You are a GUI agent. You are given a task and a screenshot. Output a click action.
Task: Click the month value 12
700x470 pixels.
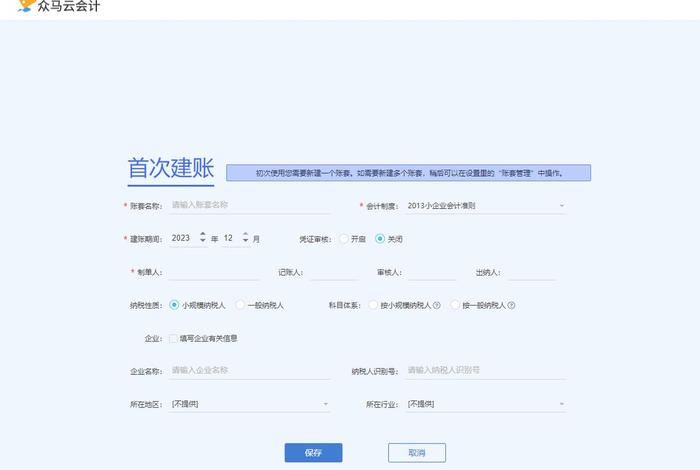228,238
